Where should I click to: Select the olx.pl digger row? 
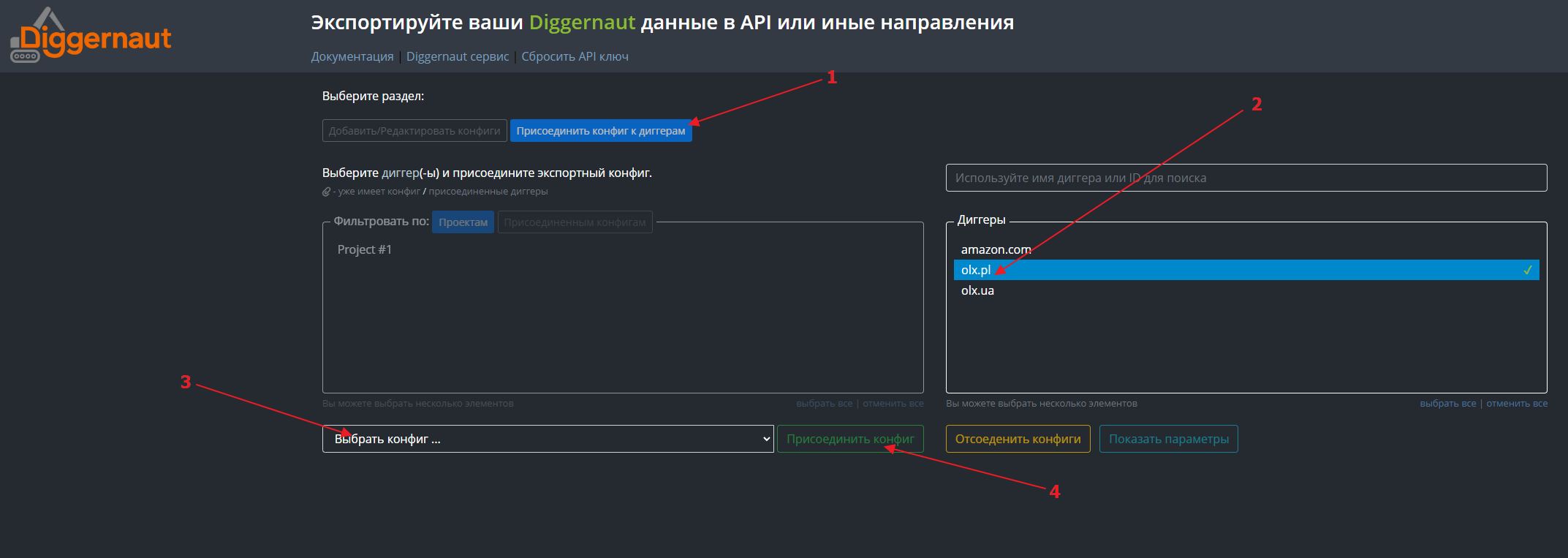pyautogui.click(x=1246, y=270)
